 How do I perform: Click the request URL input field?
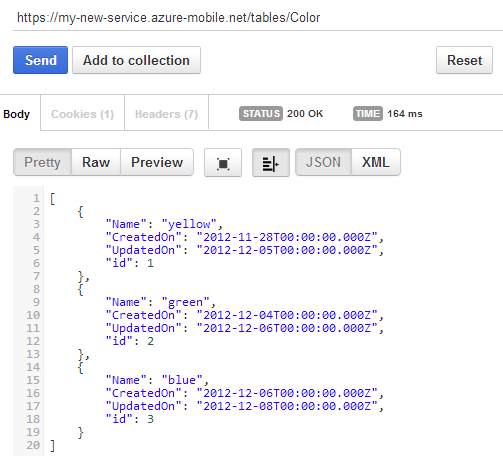257,18
